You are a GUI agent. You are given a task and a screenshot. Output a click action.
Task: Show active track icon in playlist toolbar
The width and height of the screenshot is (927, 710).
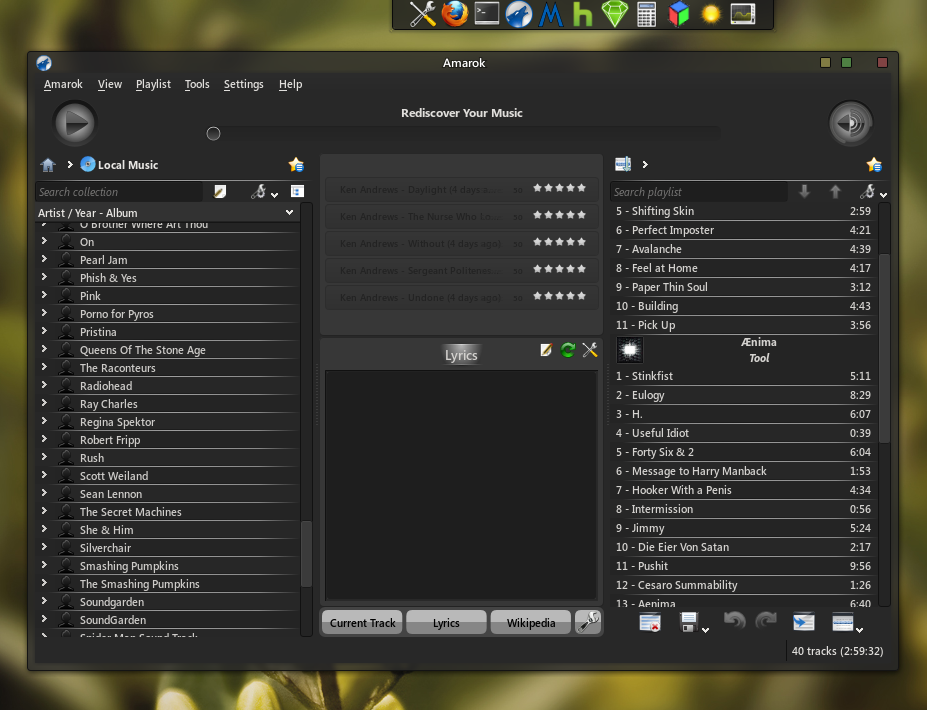point(803,623)
